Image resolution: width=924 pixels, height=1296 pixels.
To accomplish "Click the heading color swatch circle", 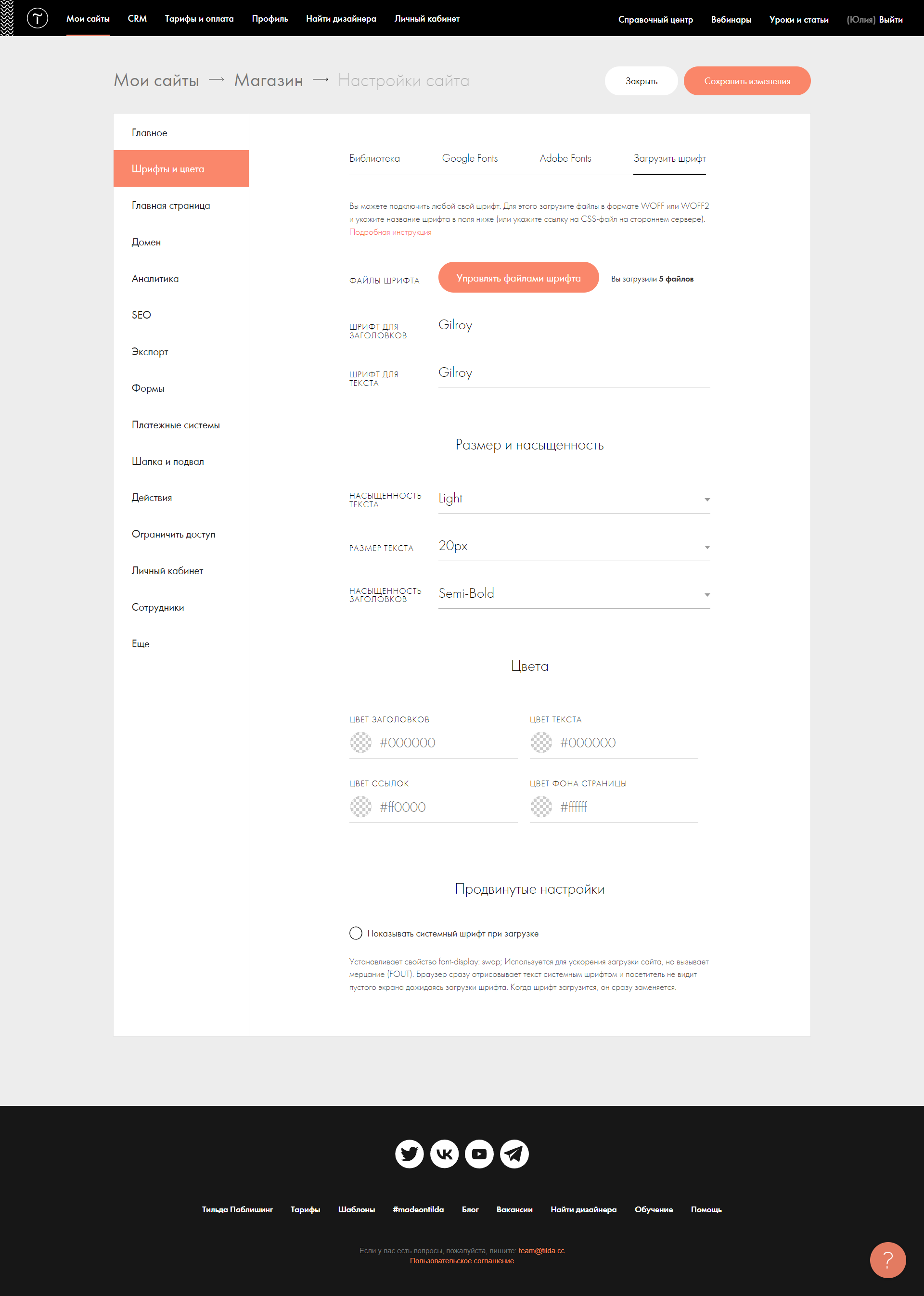I will [361, 743].
